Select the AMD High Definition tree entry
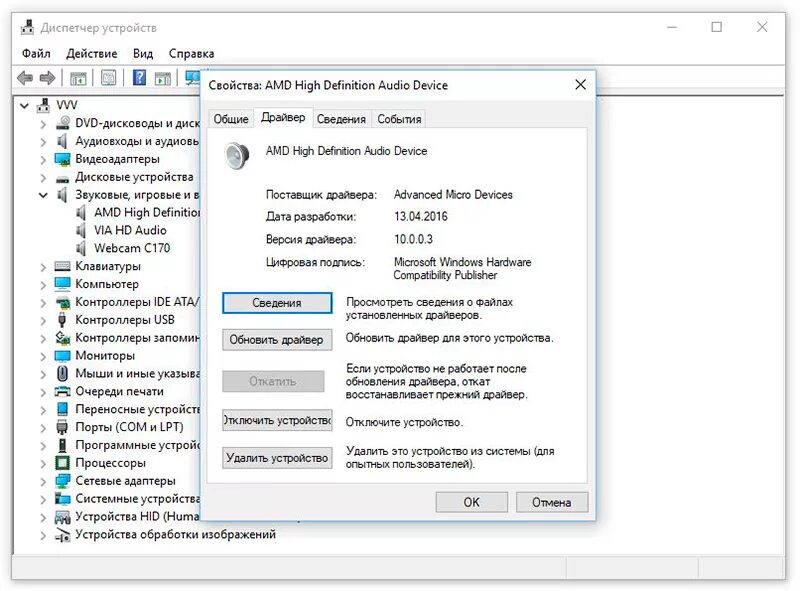 coord(147,212)
